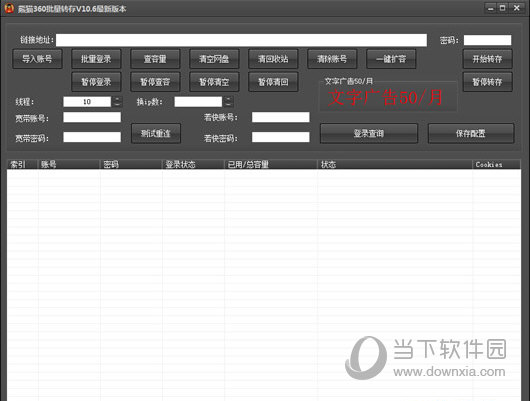
Task: Click the red 文字广告50/月 ad text
Action: coord(386,98)
